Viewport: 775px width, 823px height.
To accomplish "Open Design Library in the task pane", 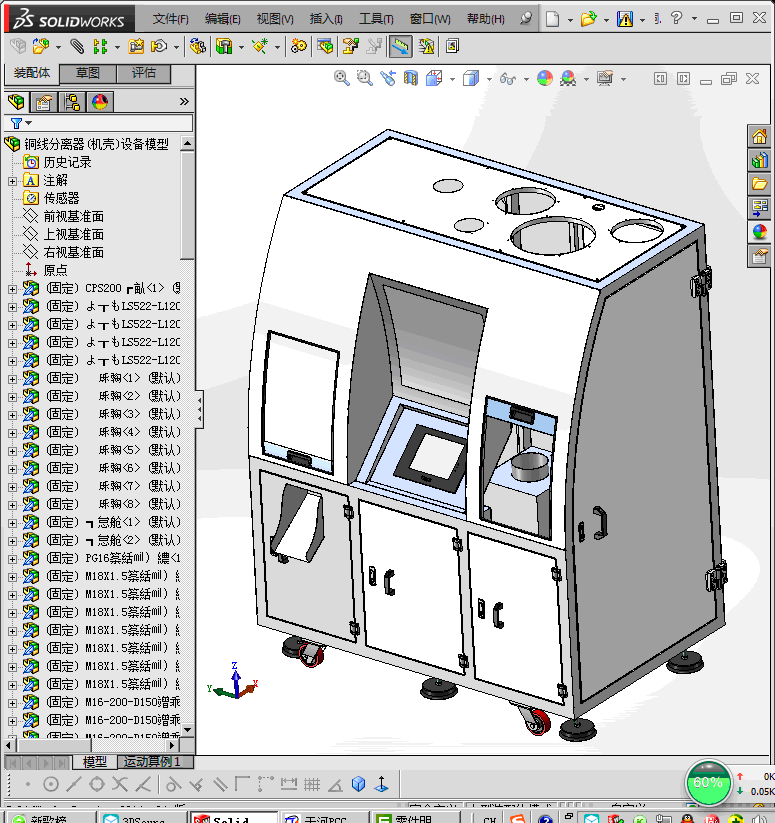I will point(760,160).
